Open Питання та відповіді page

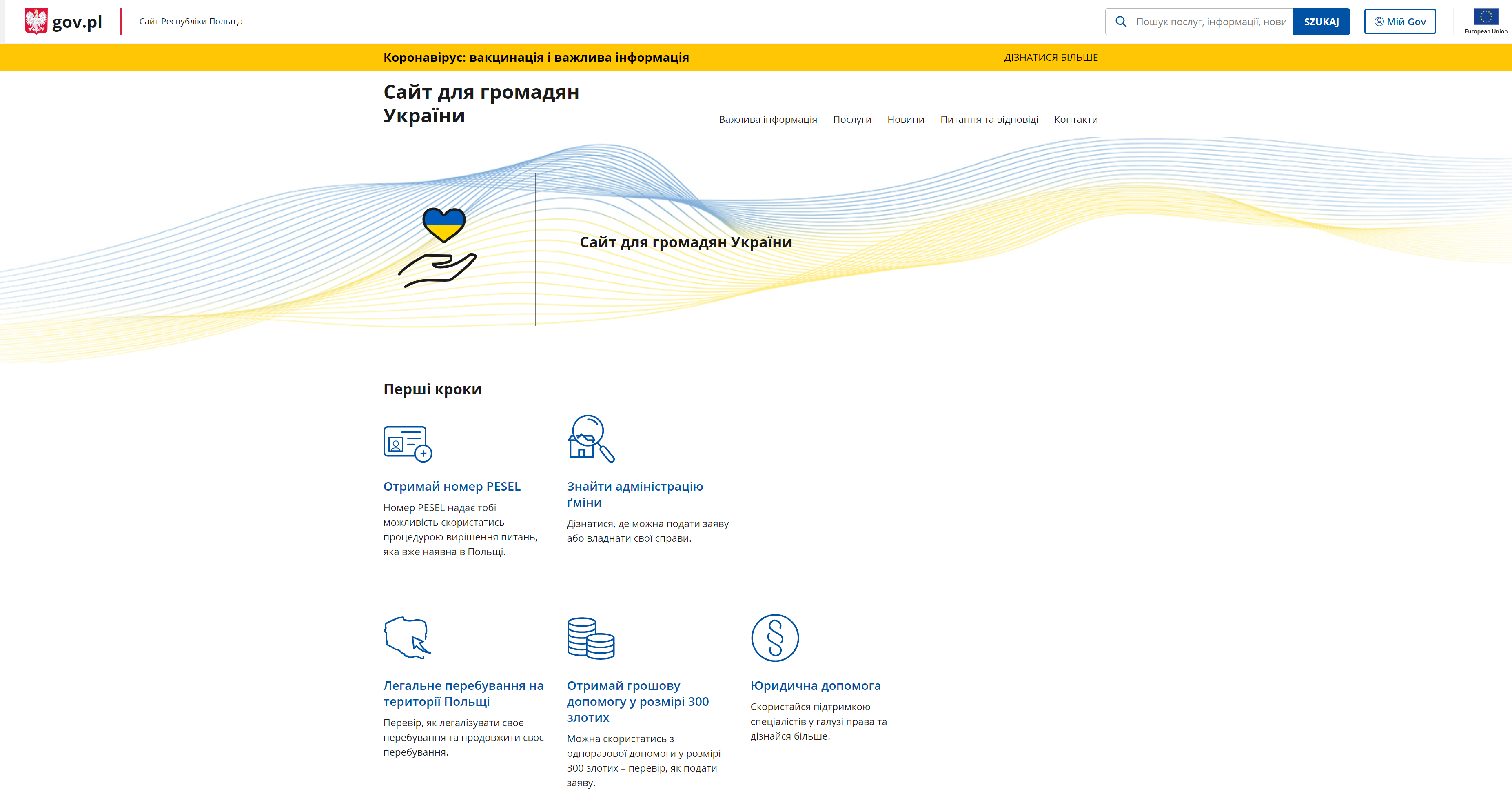coord(989,119)
